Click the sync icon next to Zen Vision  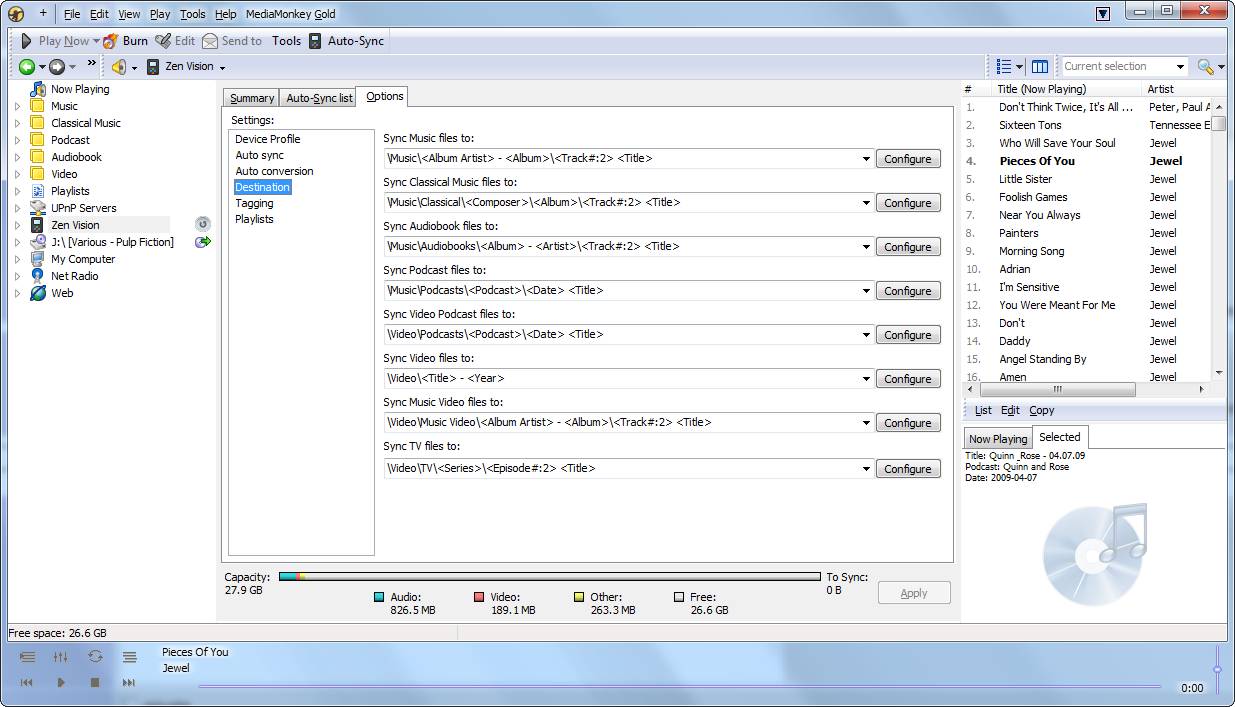[203, 225]
